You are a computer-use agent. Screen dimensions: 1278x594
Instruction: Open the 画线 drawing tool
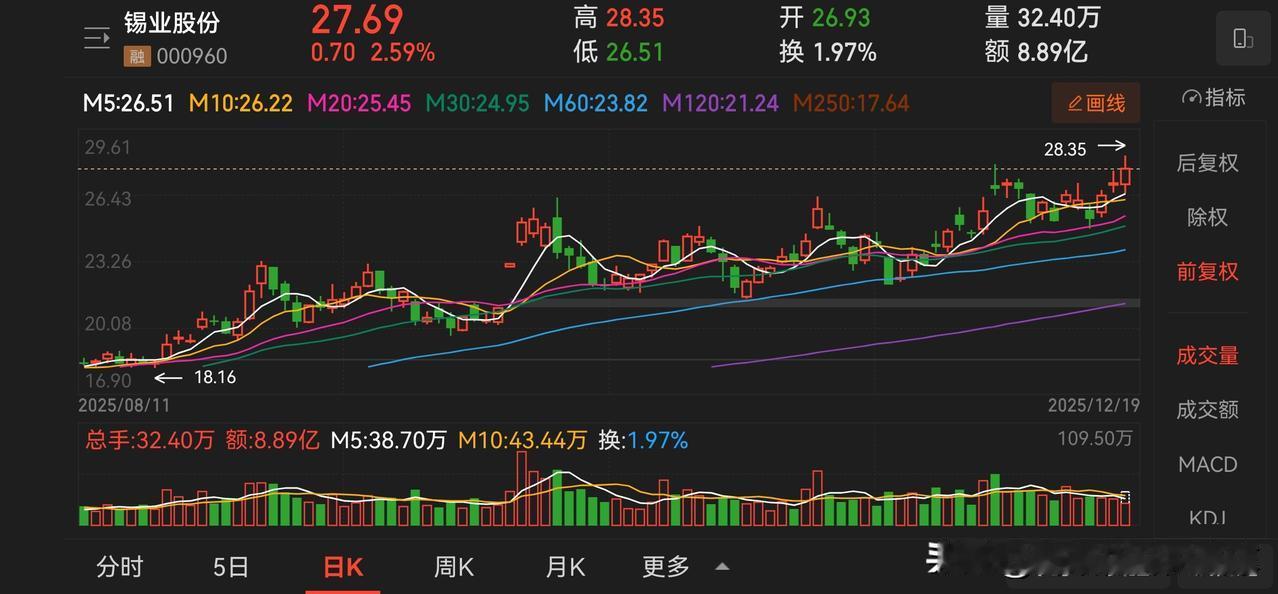[1096, 103]
